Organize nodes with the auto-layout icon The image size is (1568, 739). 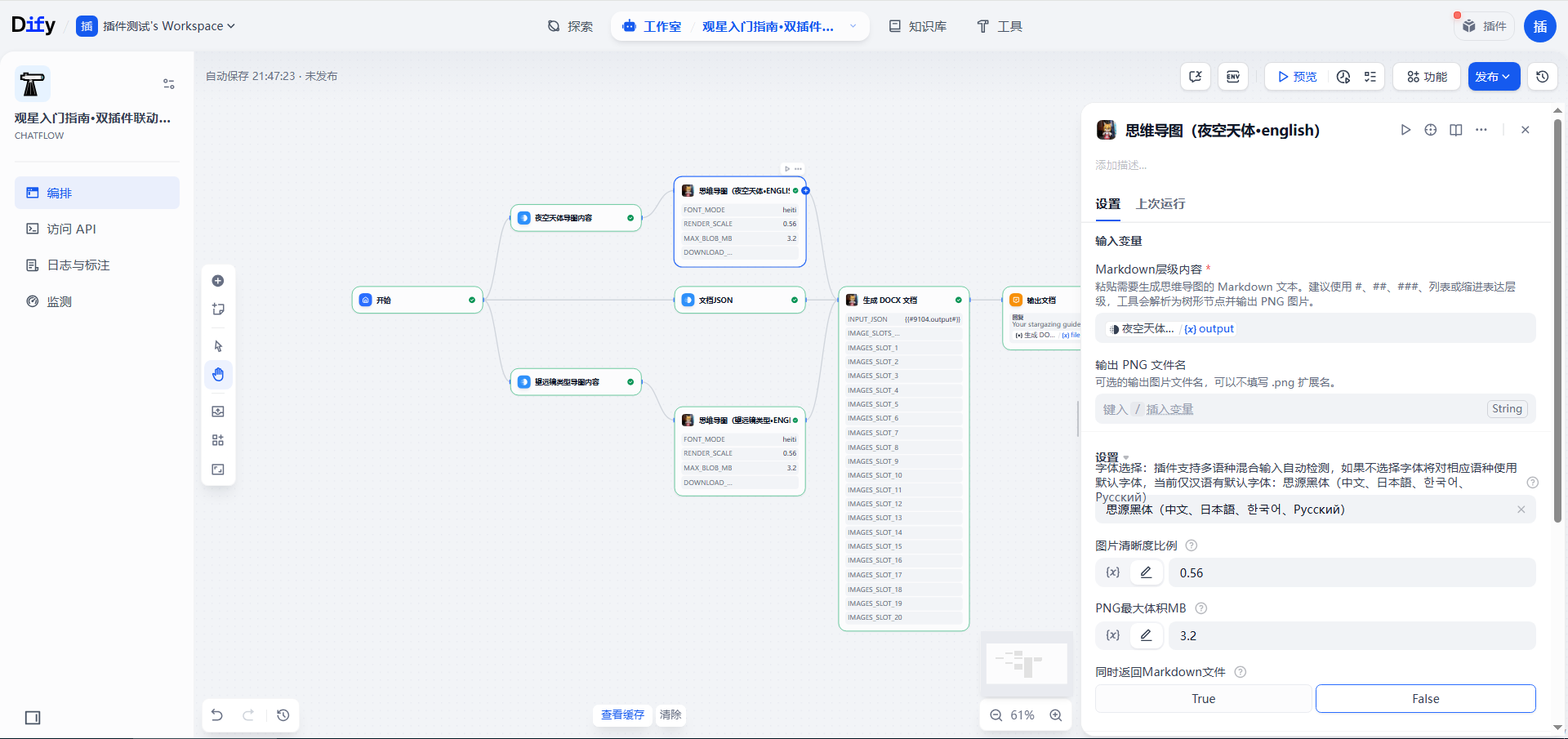coord(218,440)
